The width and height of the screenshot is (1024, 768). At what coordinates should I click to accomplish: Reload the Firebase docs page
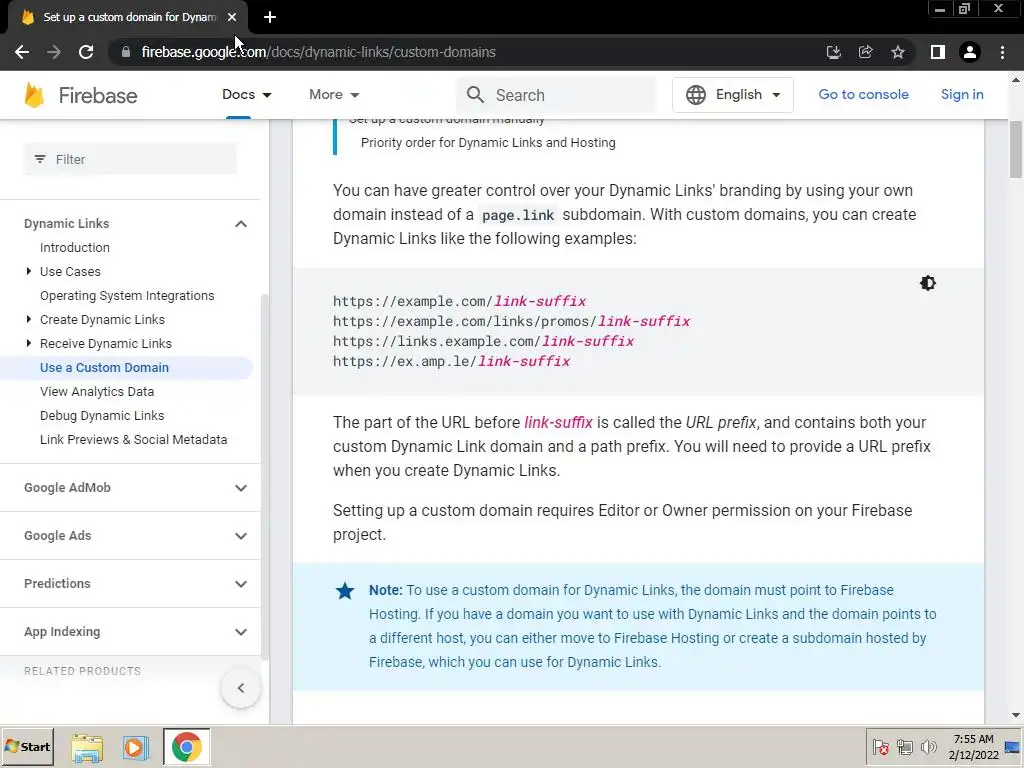coord(86,52)
